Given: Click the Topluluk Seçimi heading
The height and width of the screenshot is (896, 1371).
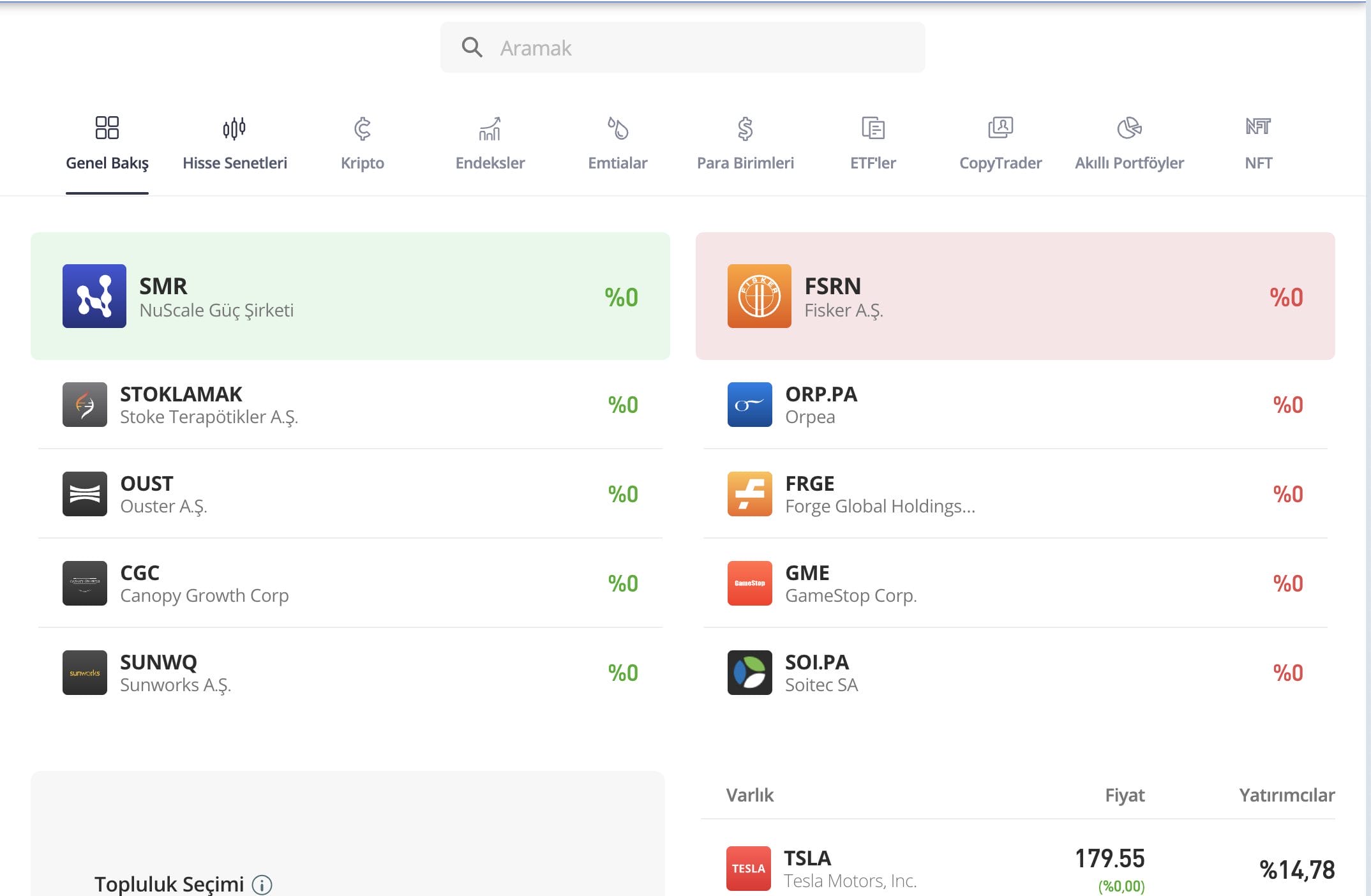Looking at the screenshot, I should click(x=169, y=885).
